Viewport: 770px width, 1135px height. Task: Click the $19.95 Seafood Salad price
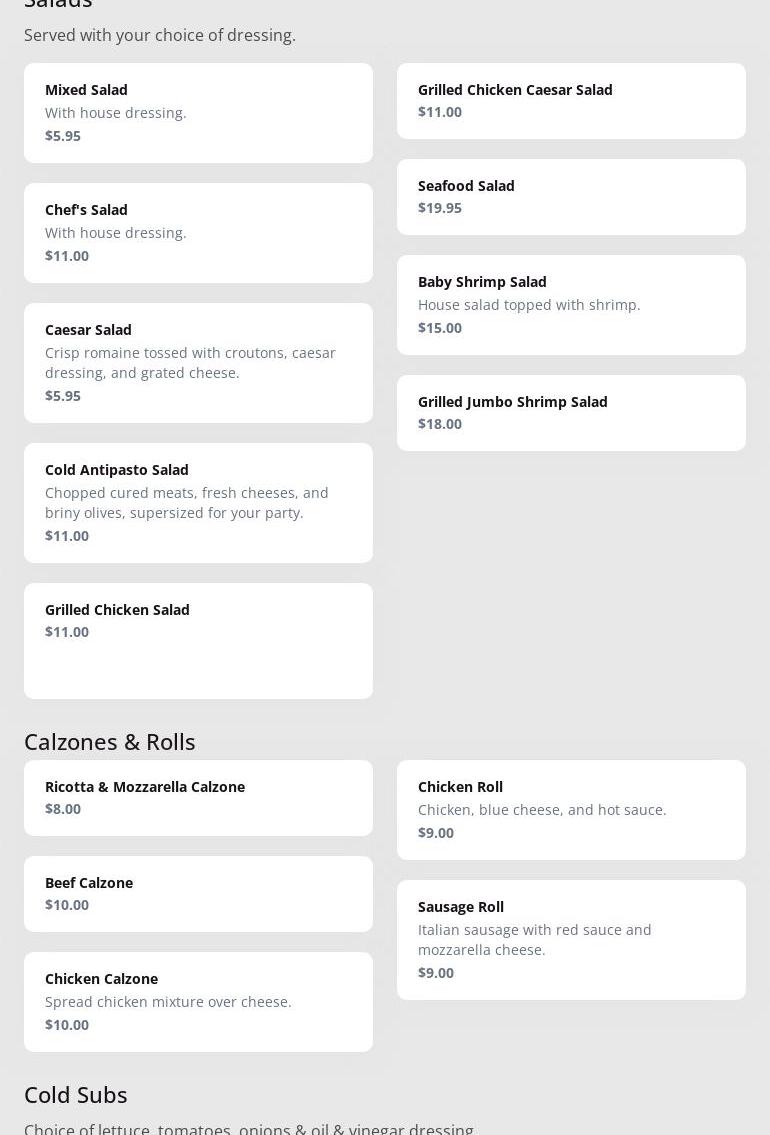point(440,208)
